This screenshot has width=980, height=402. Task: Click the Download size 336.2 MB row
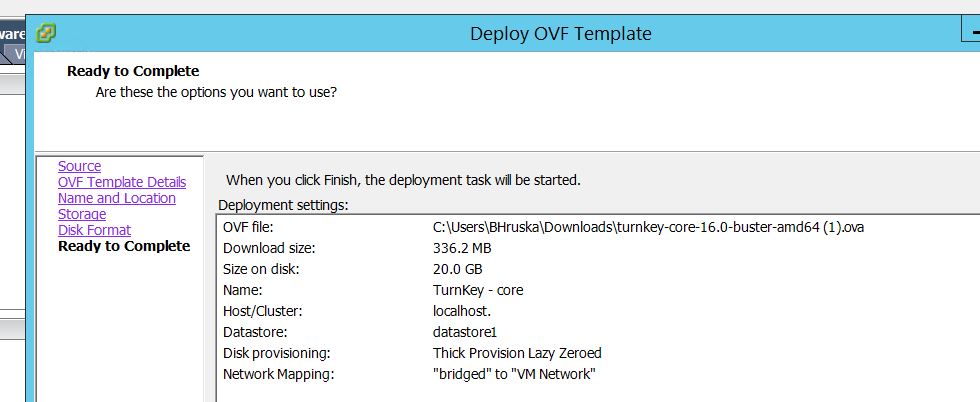tap(462, 248)
